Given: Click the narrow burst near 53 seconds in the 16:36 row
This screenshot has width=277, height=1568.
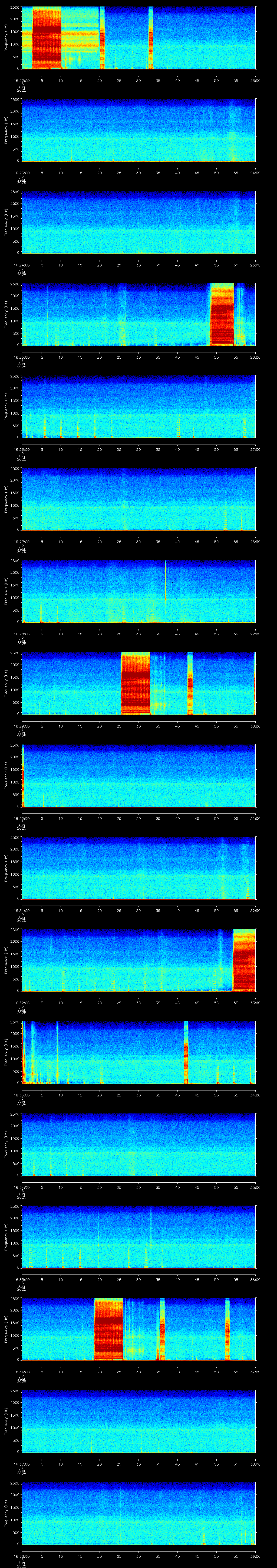Looking at the screenshot, I should click(x=227, y=1329).
